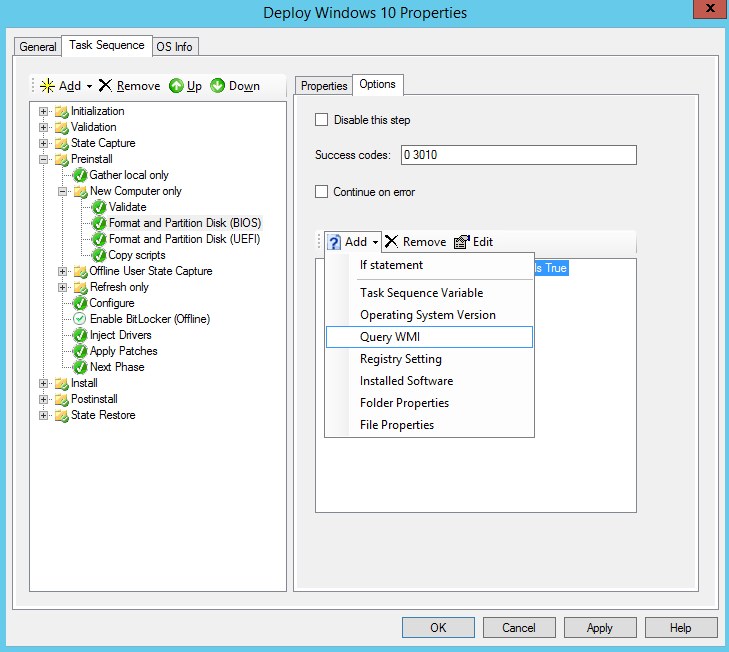This screenshot has width=729, height=652.
Task: Click the condition Edit icon
Action: point(462,242)
